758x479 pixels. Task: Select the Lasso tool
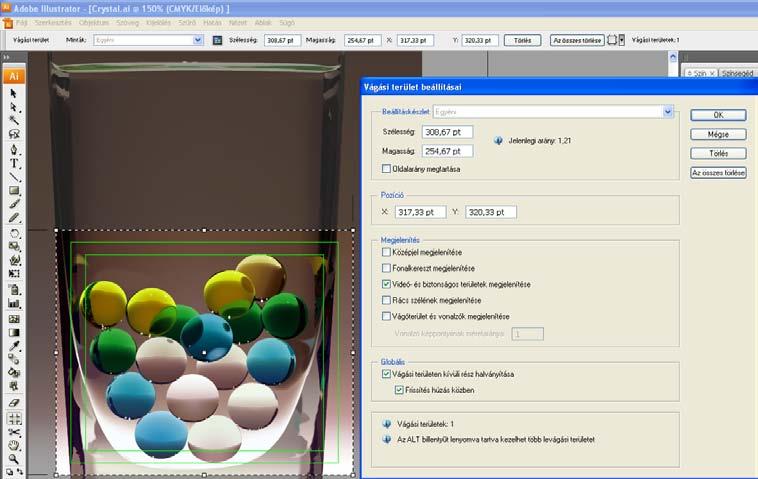point(14,134)
